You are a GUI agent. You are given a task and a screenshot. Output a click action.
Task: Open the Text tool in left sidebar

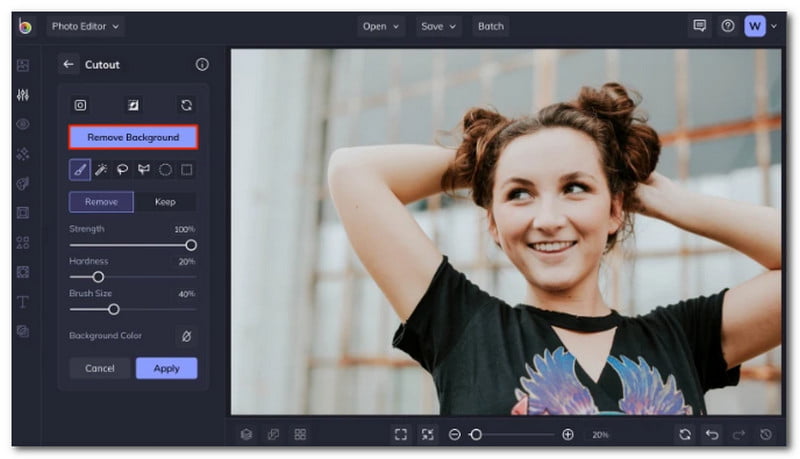tap(23, 301)
